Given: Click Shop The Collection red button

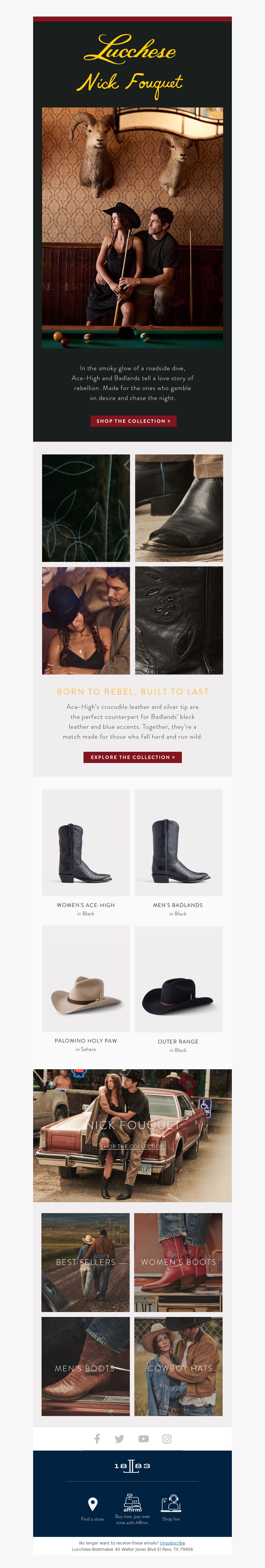Looking at the screenshot, I should [133, 421].
